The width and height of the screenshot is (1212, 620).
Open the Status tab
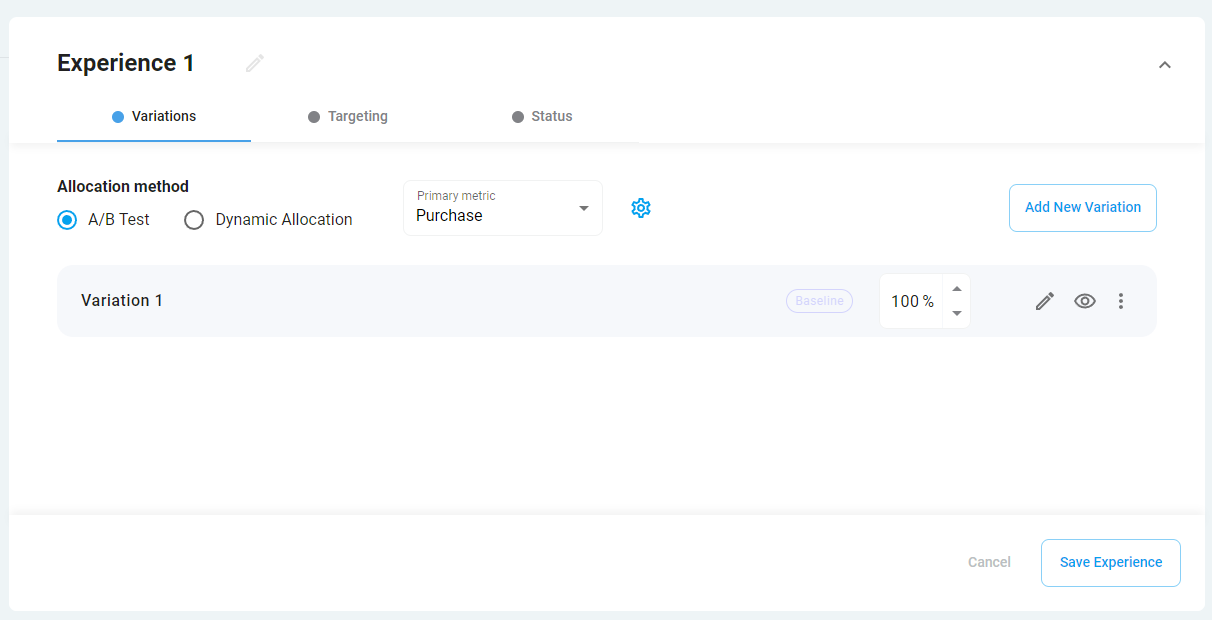pos(542,116)
